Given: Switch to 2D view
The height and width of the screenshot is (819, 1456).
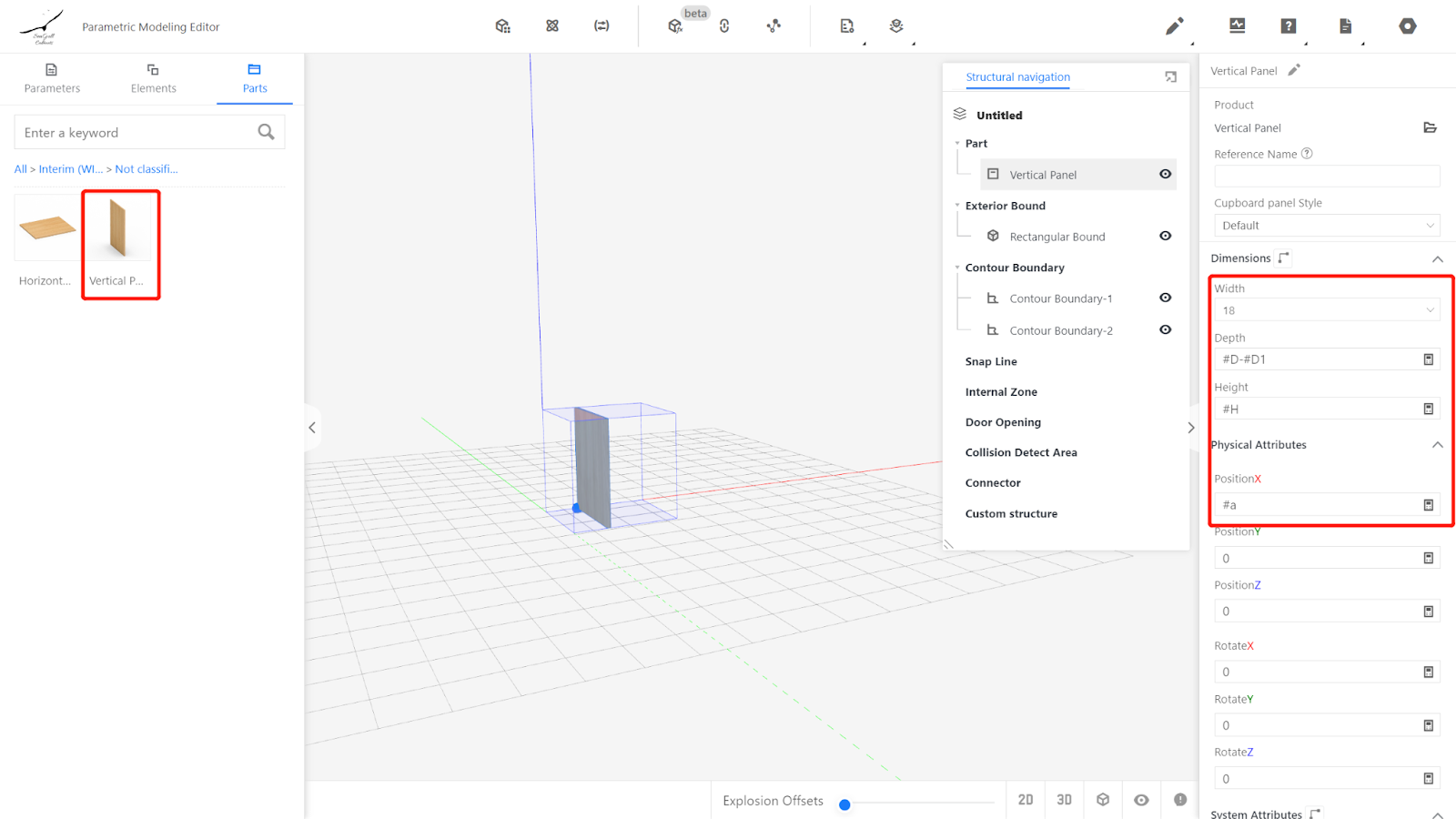Looking at the screenshot, I should click(1026, 800).
